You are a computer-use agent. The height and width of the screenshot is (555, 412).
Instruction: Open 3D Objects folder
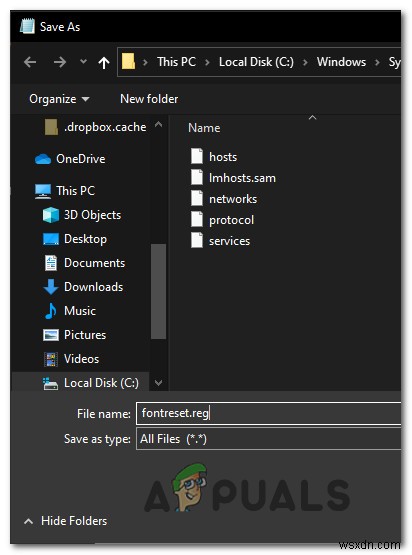coord(92,215)
